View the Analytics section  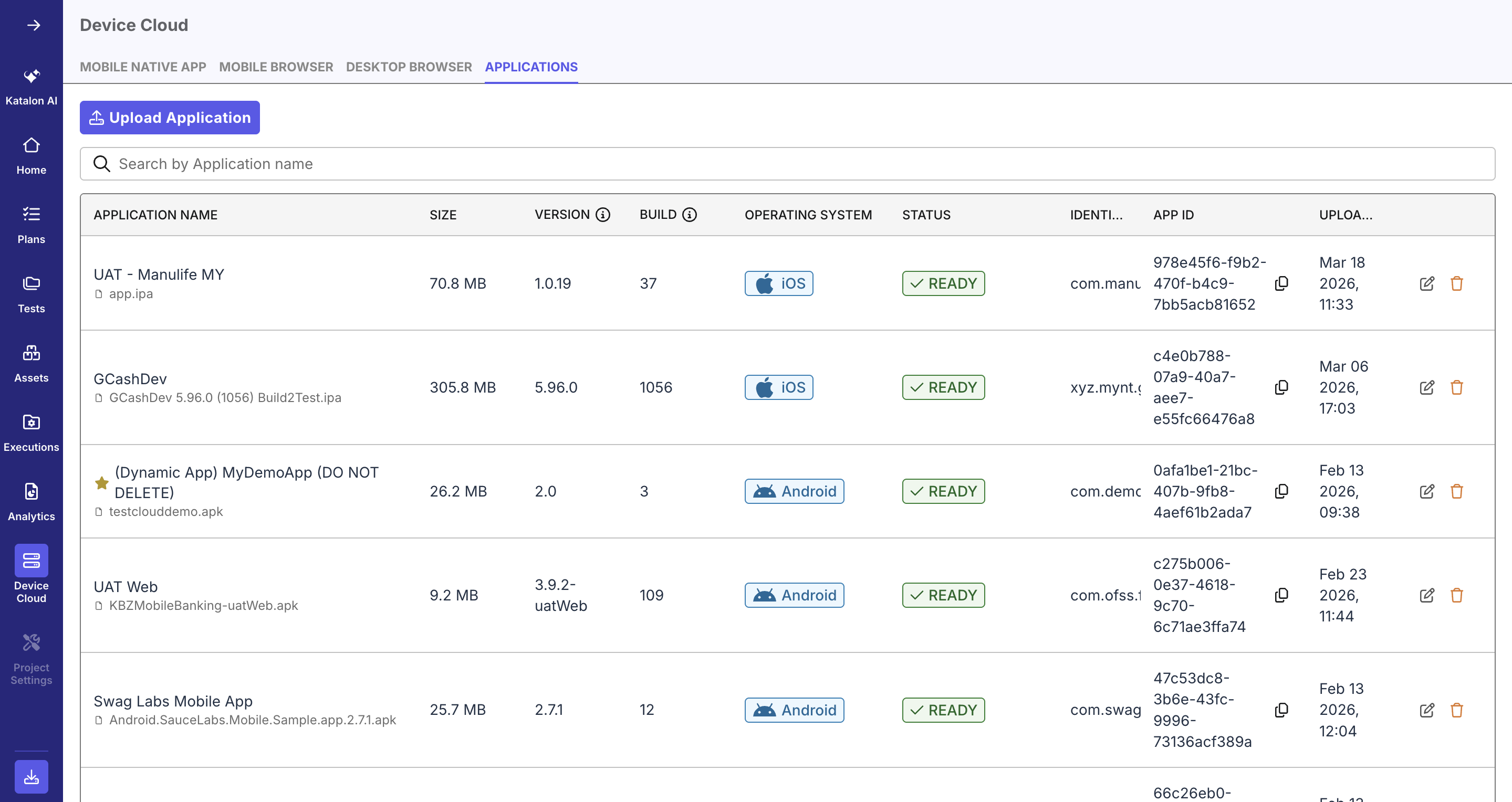[31, 501]
